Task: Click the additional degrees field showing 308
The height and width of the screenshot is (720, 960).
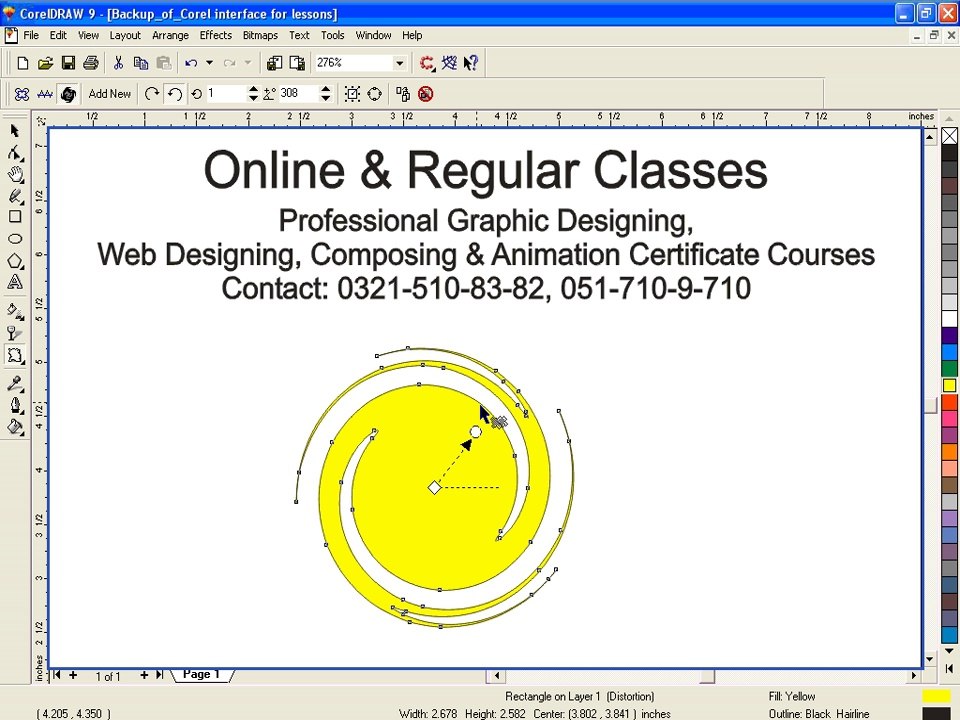Action: pyautogui.click(x=299, y=94)
